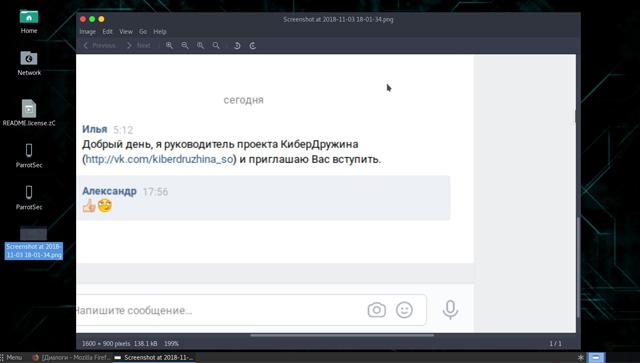The width and height of the screenshot is (640, 363).
Task: Click the 17:56 message timestamp
Action: coord(155,192)
